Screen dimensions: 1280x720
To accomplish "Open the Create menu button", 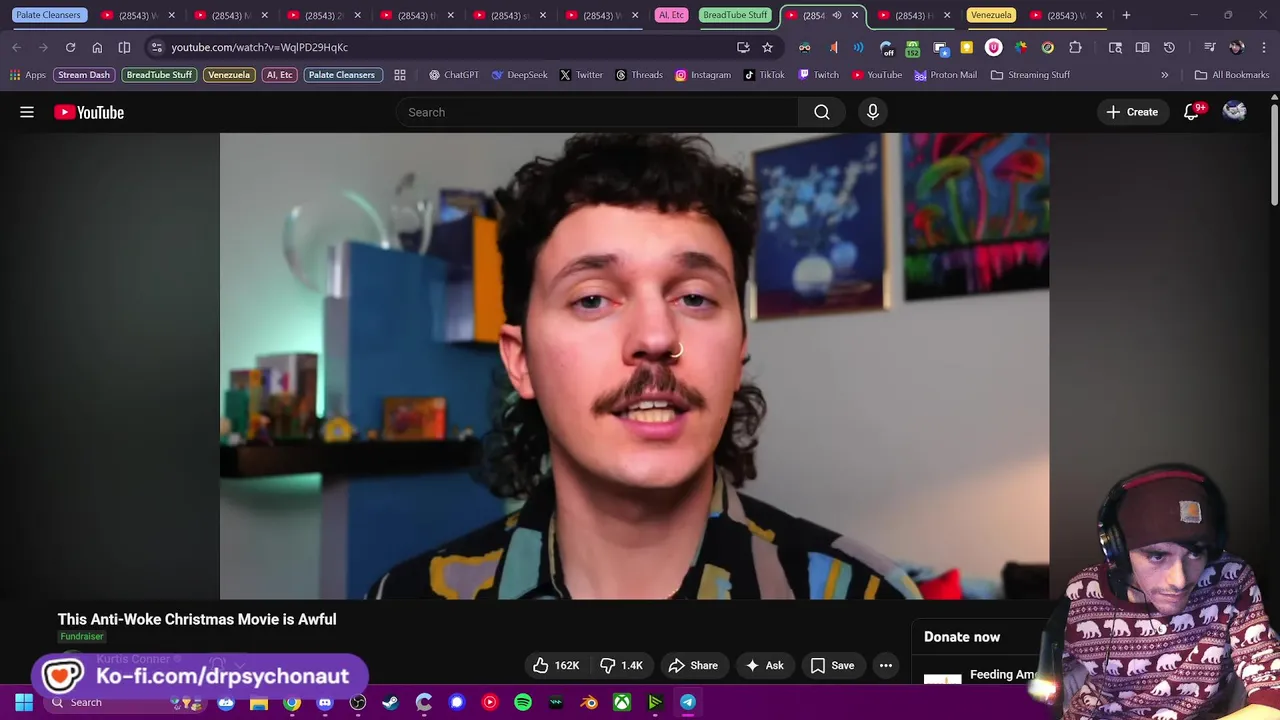I will point(1132,112).
